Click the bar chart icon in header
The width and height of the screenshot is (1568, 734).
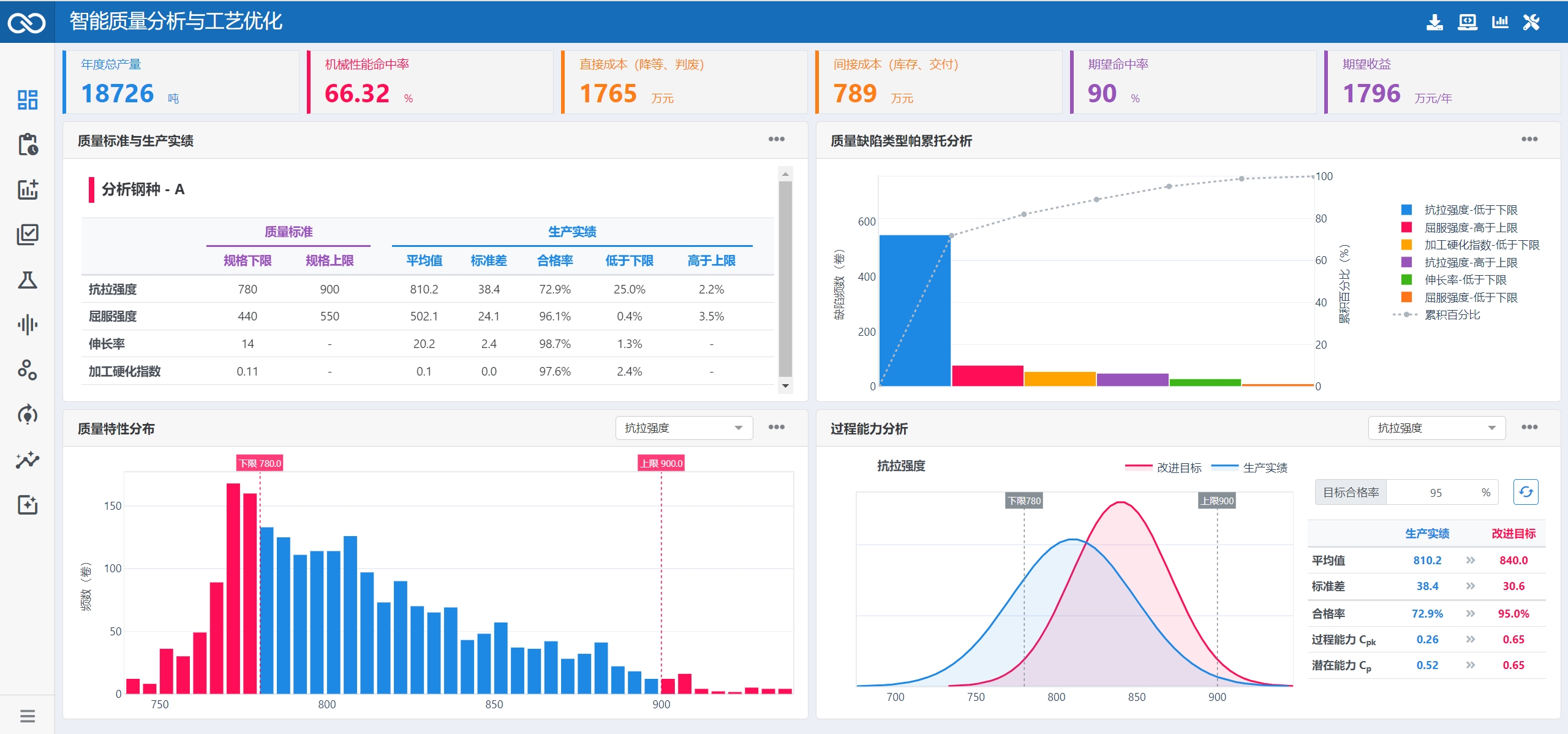point(1500,23)
